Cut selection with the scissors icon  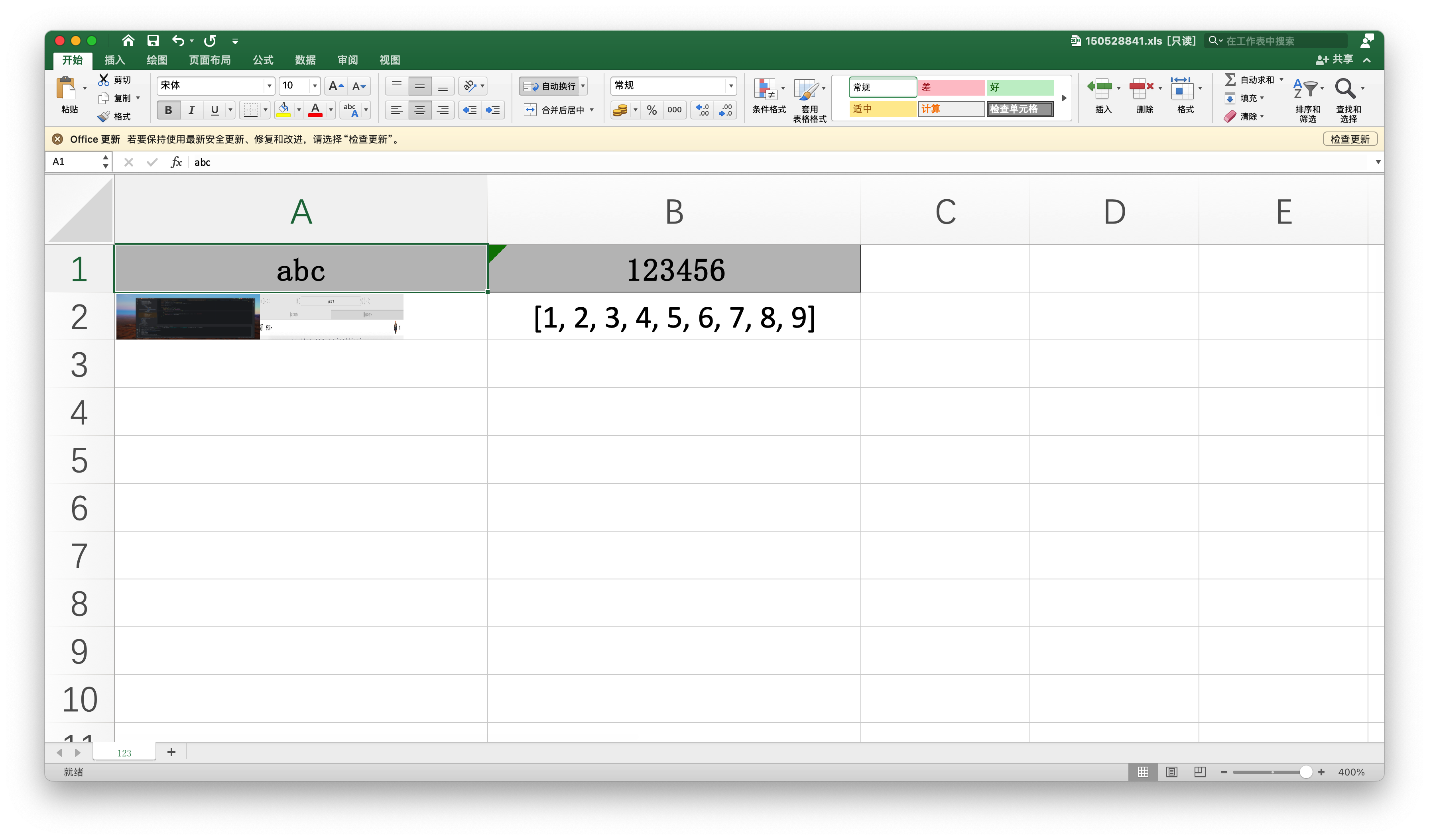(104, 79)
